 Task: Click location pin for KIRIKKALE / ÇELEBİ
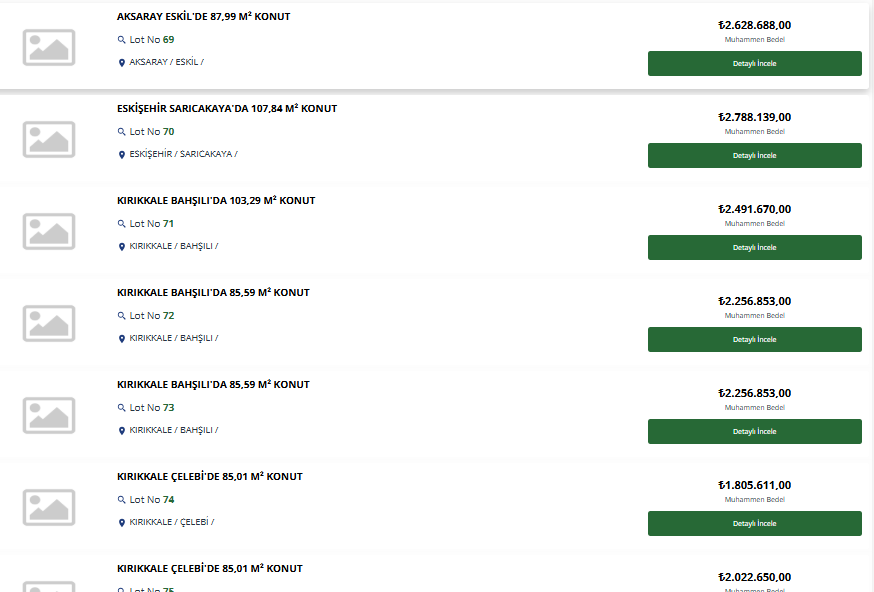(122, 522)
